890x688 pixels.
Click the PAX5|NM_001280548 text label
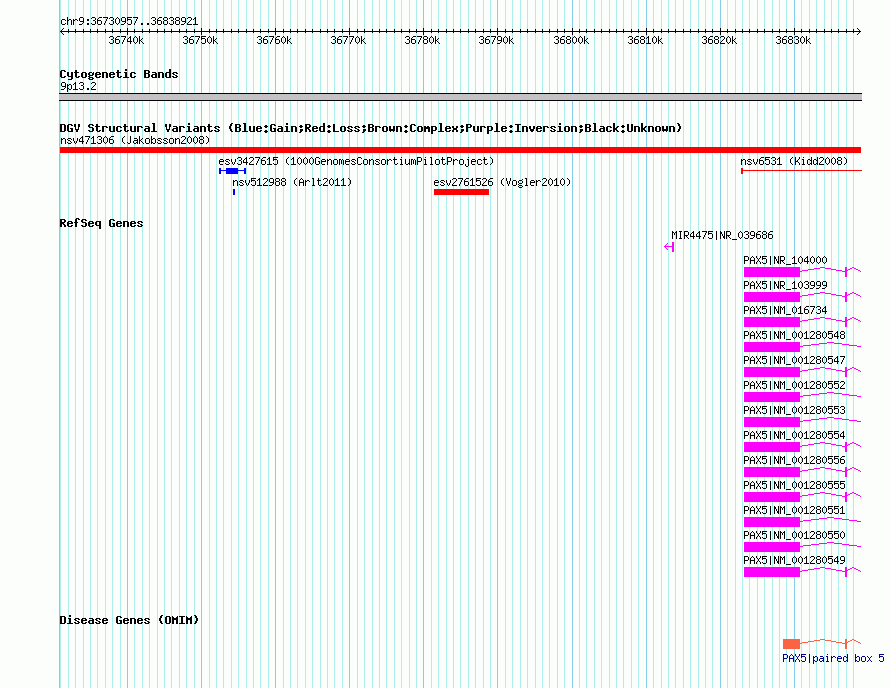tap(794, 335)
